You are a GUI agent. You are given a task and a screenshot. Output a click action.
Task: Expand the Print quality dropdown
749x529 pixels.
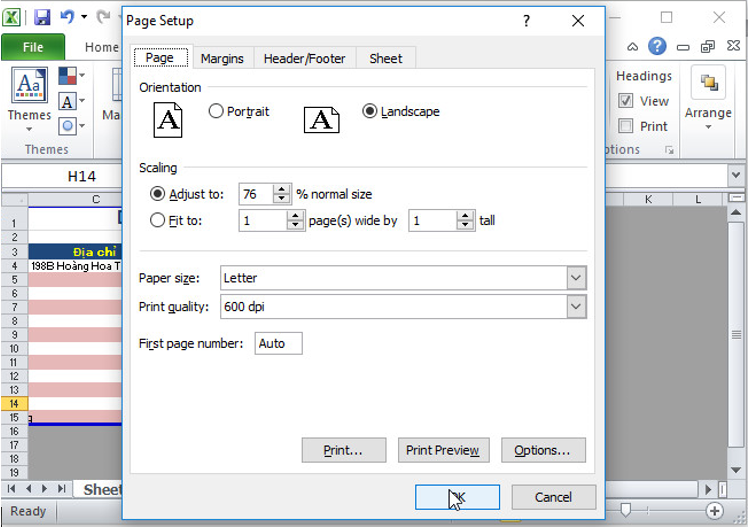click(576, 307)
